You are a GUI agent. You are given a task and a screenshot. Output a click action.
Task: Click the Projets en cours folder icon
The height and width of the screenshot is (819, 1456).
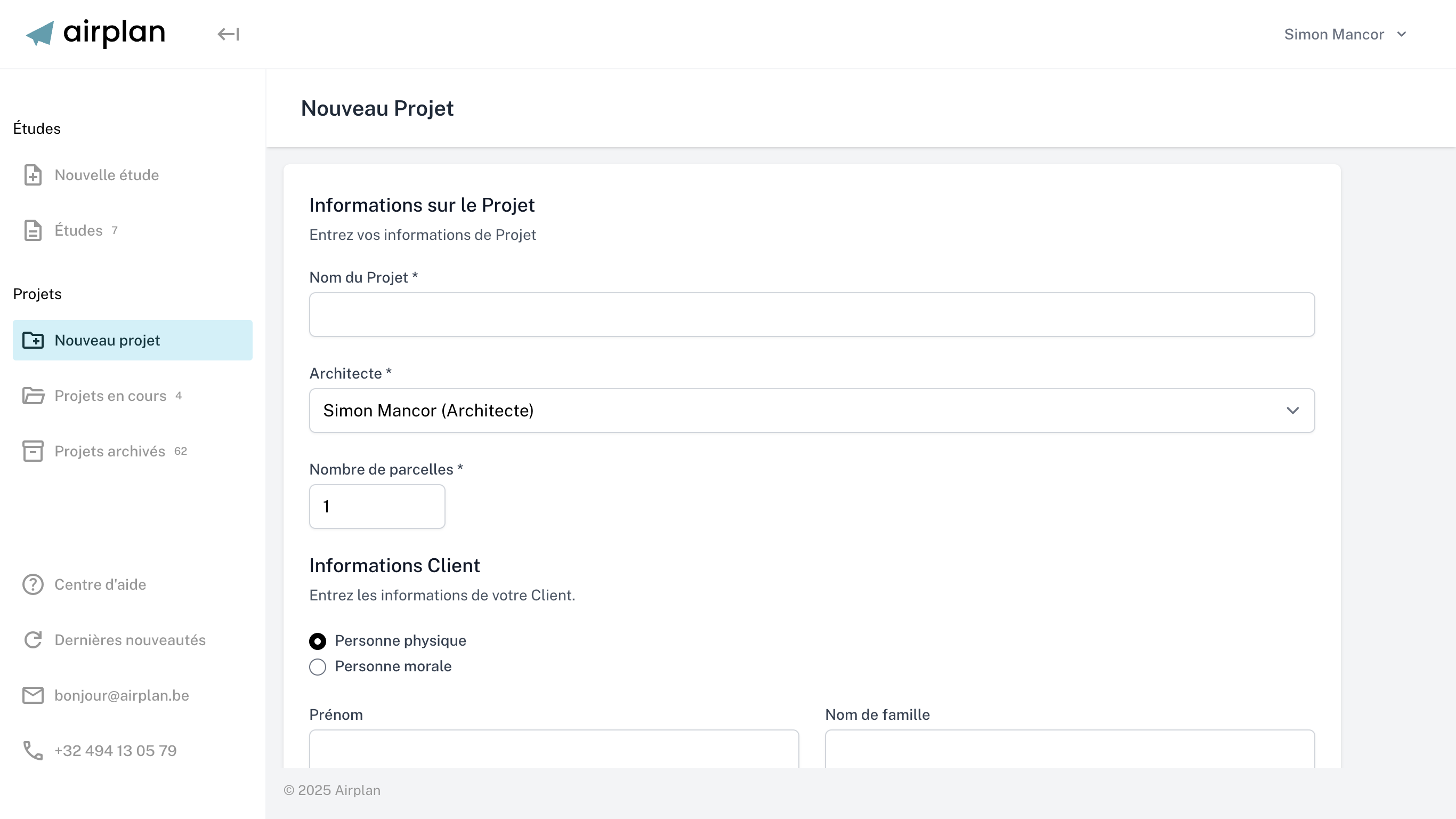[x=33, y=395]
